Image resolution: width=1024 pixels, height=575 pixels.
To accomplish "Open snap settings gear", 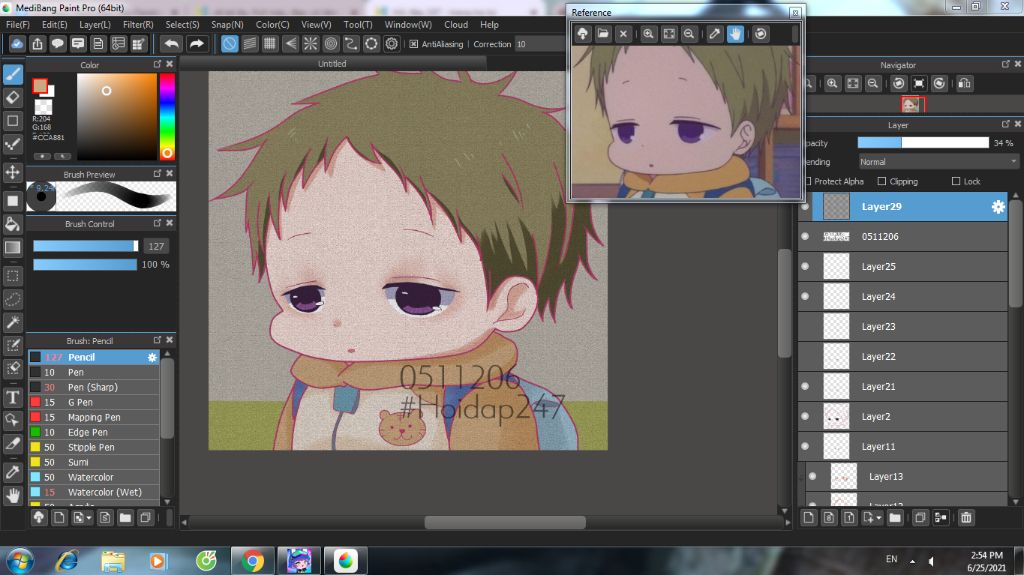I will [x=391, y=44].
